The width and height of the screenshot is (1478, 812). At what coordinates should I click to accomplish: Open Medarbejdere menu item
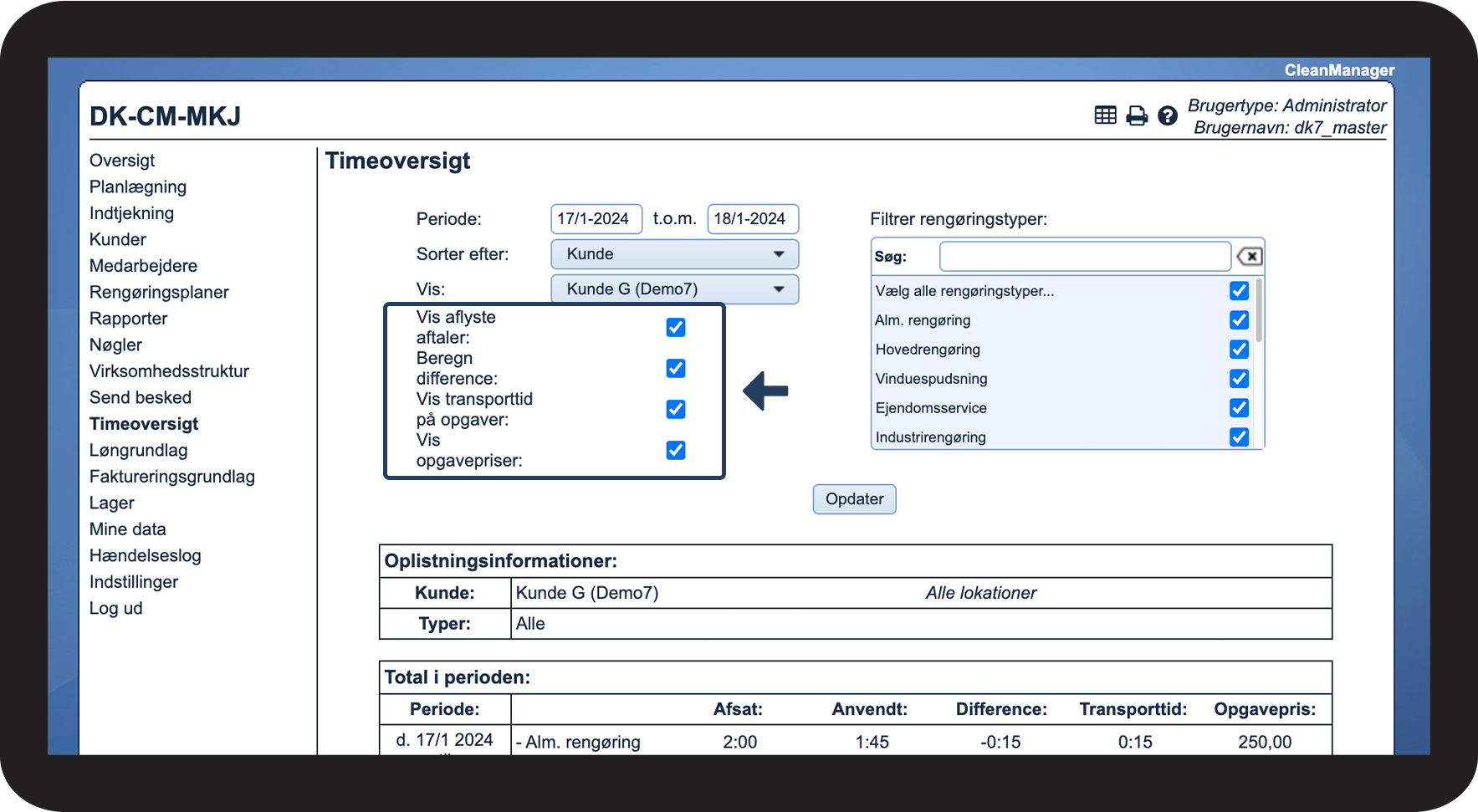coord(143,266)
